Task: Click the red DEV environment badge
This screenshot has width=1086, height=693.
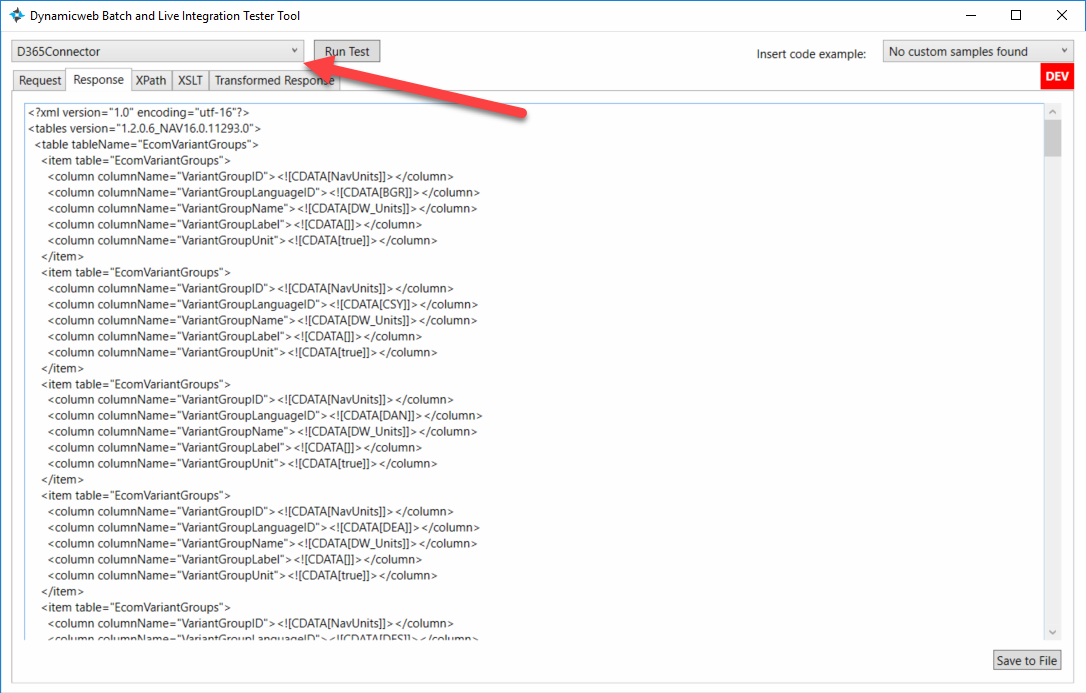Action: tap(1057, 77)
